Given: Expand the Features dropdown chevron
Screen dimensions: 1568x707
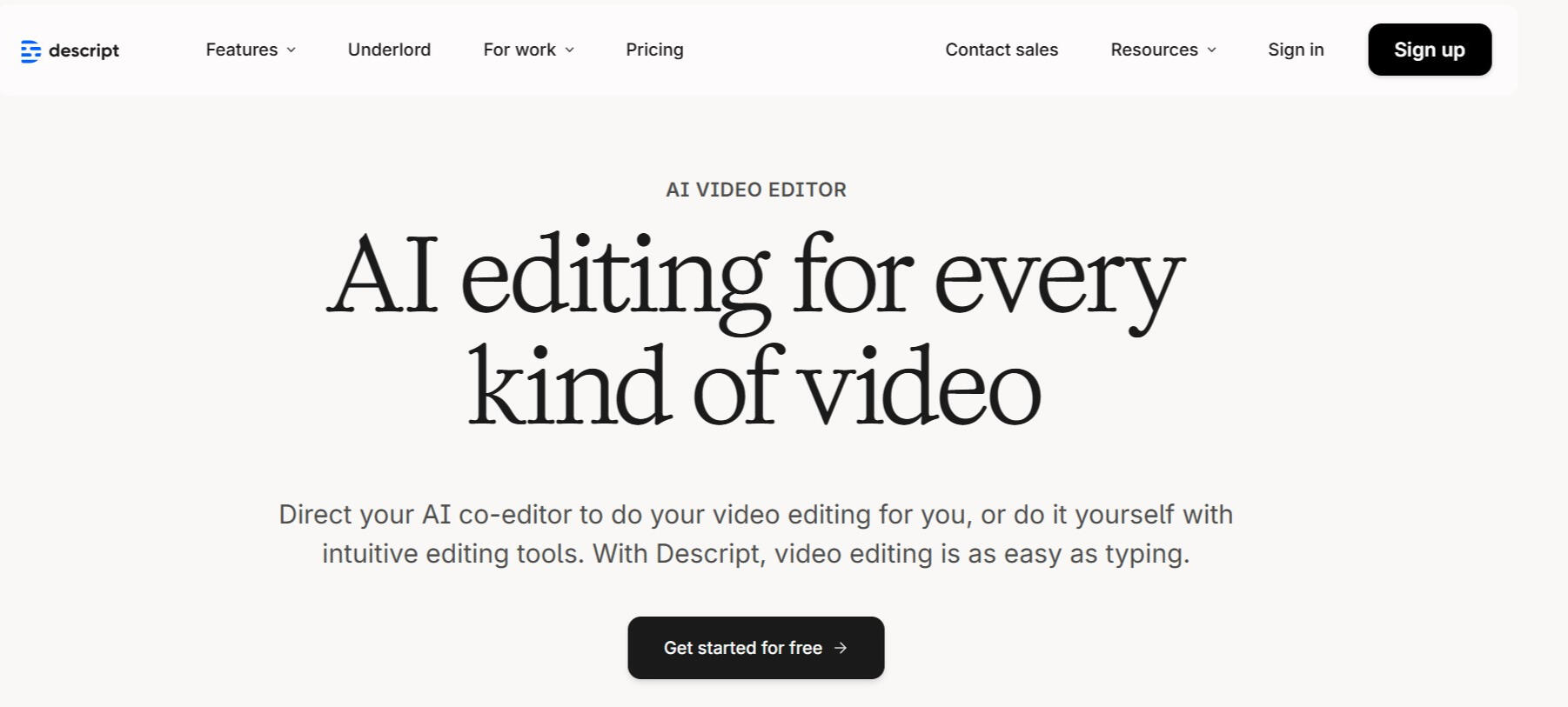Looking at the screenshot, I should click(x=291, y=50).
